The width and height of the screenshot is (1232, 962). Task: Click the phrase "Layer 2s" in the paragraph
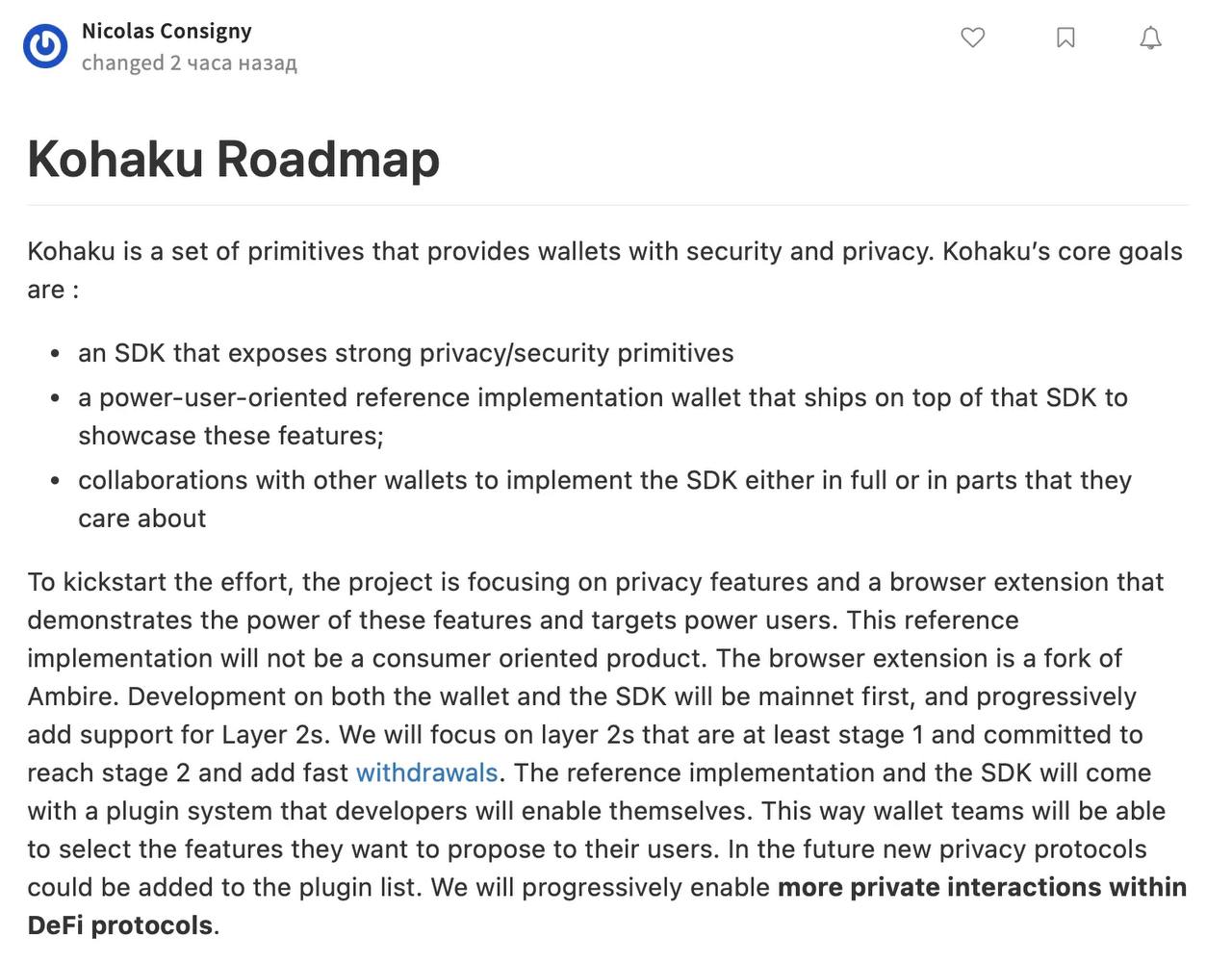[275, 735]
